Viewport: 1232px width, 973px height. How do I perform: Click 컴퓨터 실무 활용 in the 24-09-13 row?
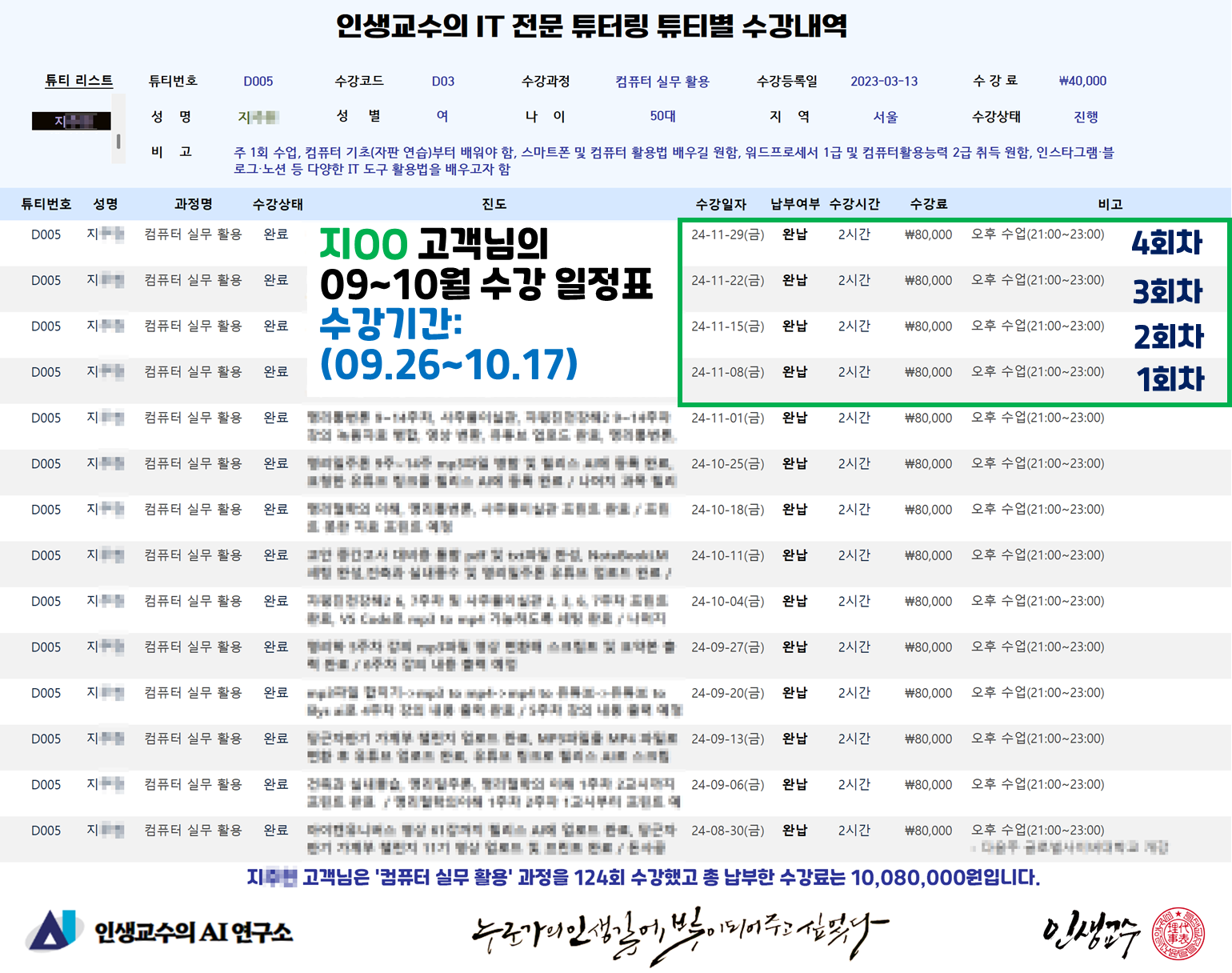tap(193, 739)
